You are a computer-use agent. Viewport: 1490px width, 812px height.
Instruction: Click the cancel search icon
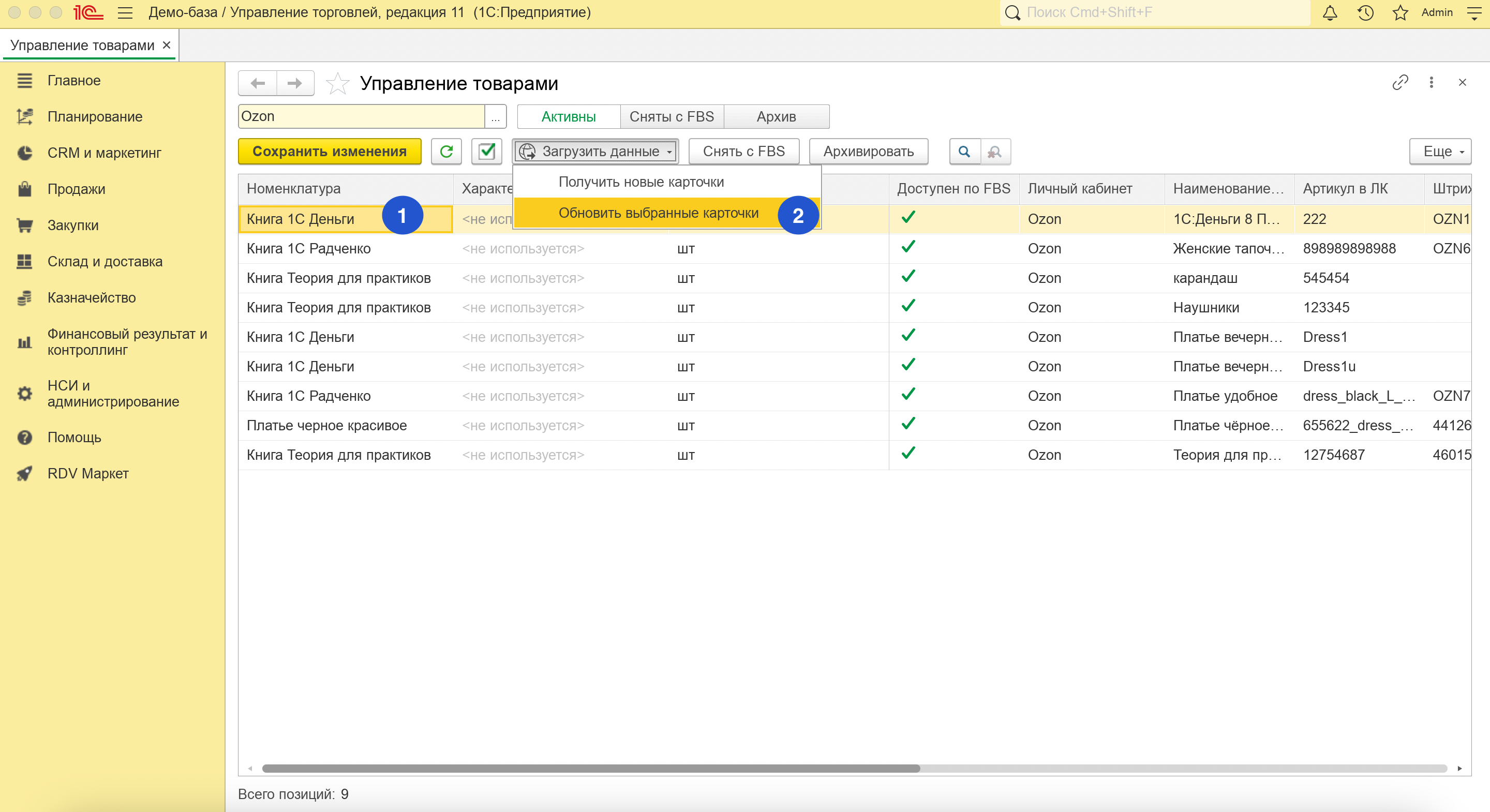995,152
